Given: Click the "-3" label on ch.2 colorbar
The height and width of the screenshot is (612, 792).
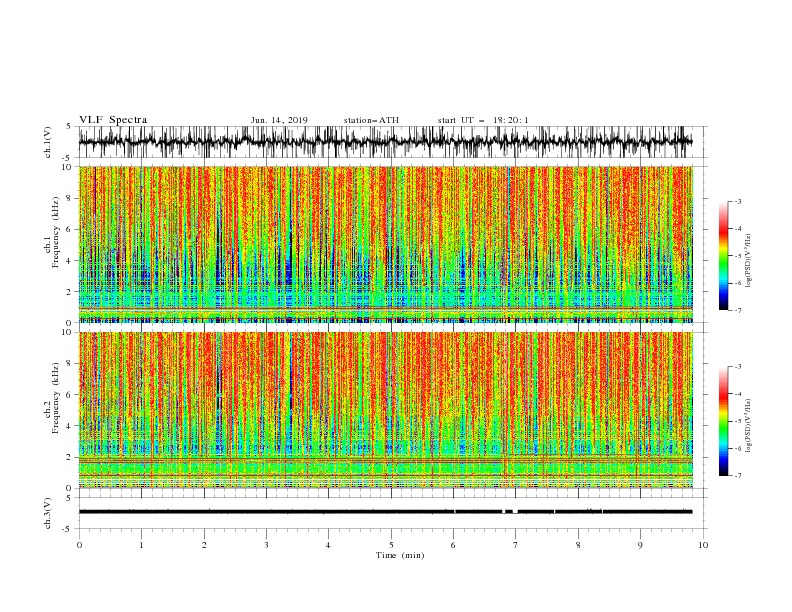Looking at the screenshot, I should [738, 367].
